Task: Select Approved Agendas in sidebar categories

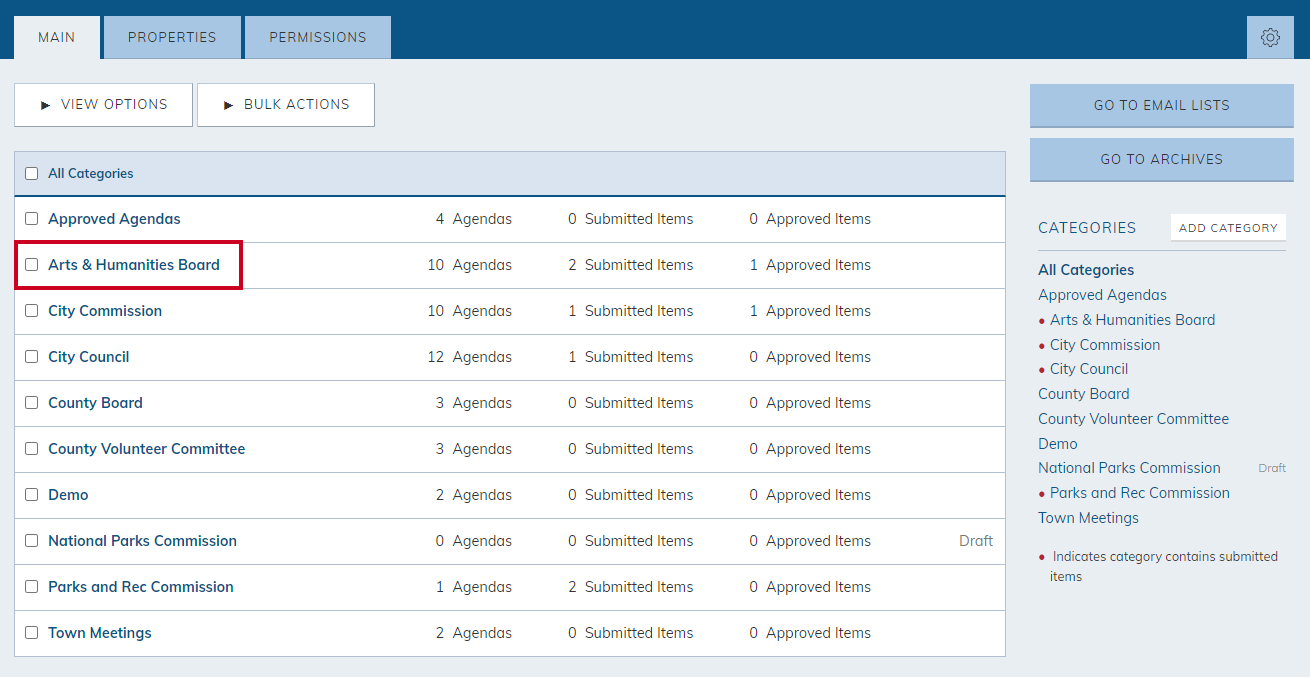Action: pos(1102,295)
